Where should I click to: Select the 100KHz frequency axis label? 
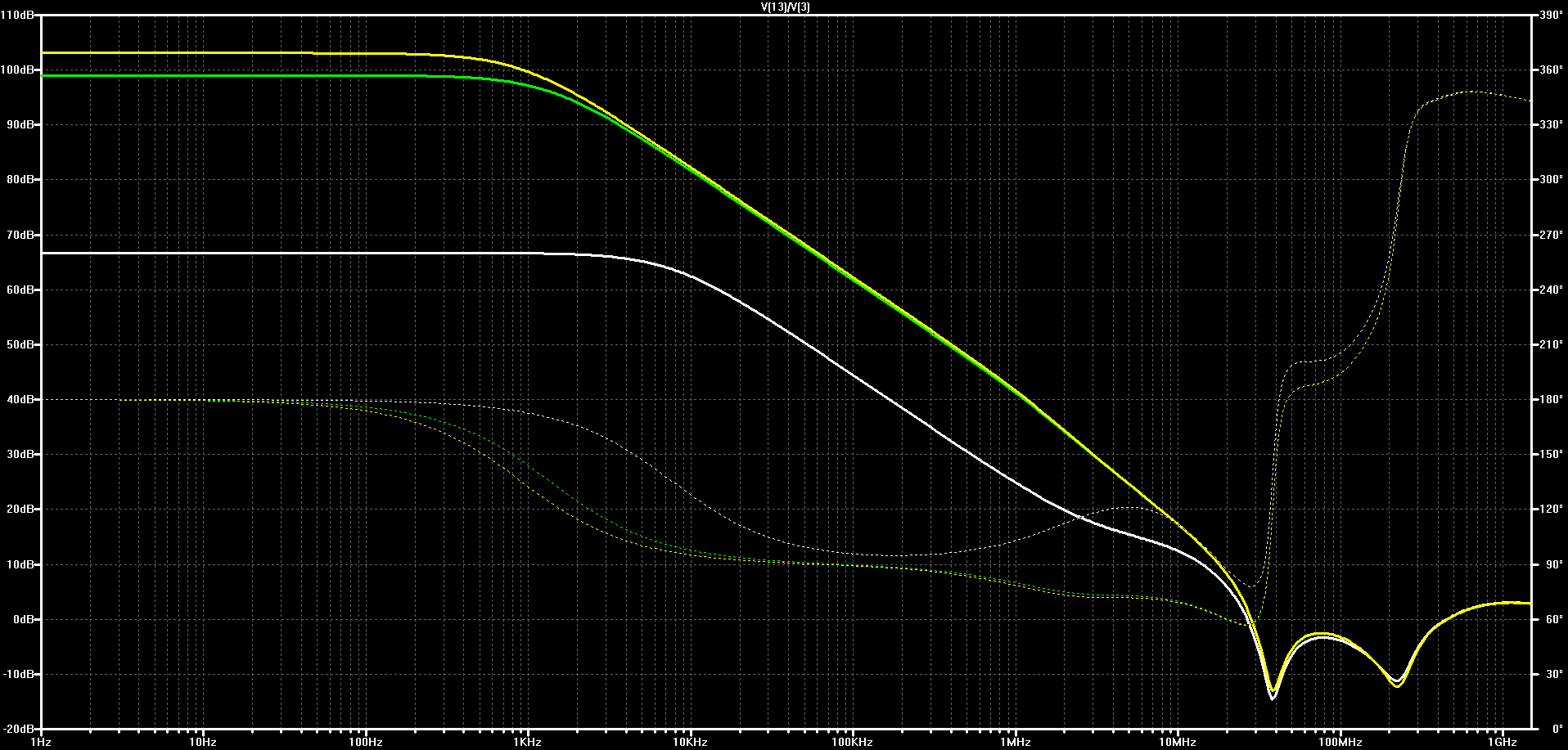(853, 743)
